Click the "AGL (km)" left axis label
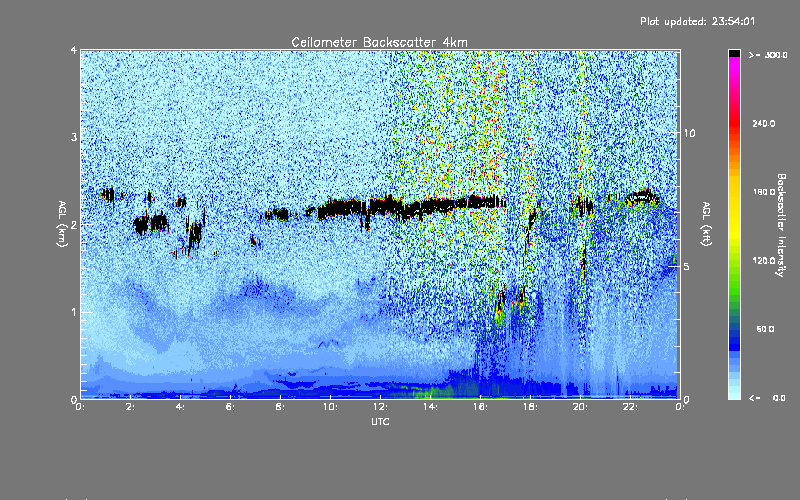The image size is (800, 500). [62, 224]
